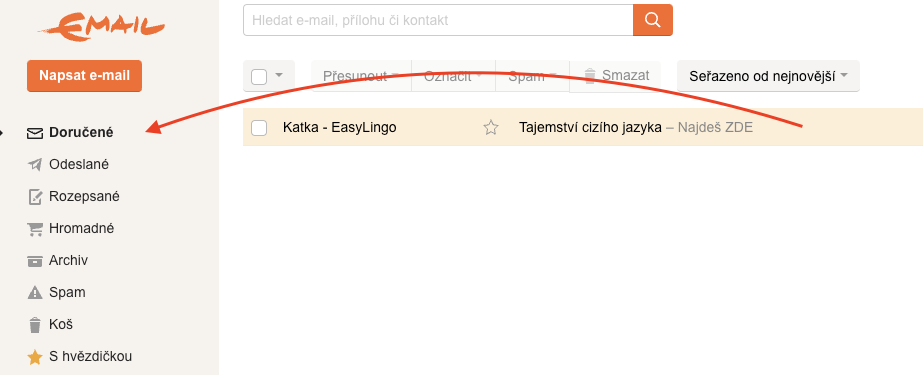This screenshot has height=375, width=923.
Task: Click the S hvězdičkou gold star icon
Action: [35, 357]
